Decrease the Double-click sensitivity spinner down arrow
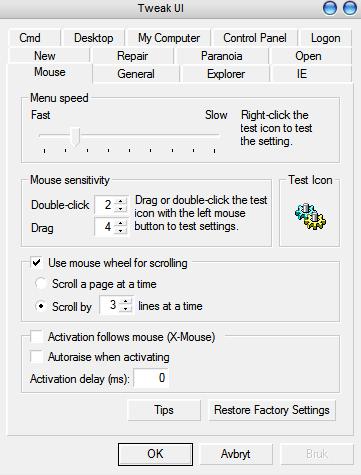Image resolution: width=361 pixels, height=475 pixels. 121,209
